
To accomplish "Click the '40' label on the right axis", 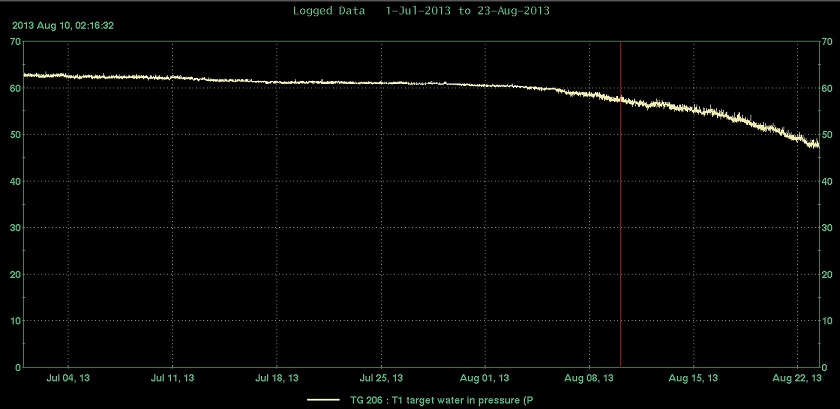I will pos(827,181).
